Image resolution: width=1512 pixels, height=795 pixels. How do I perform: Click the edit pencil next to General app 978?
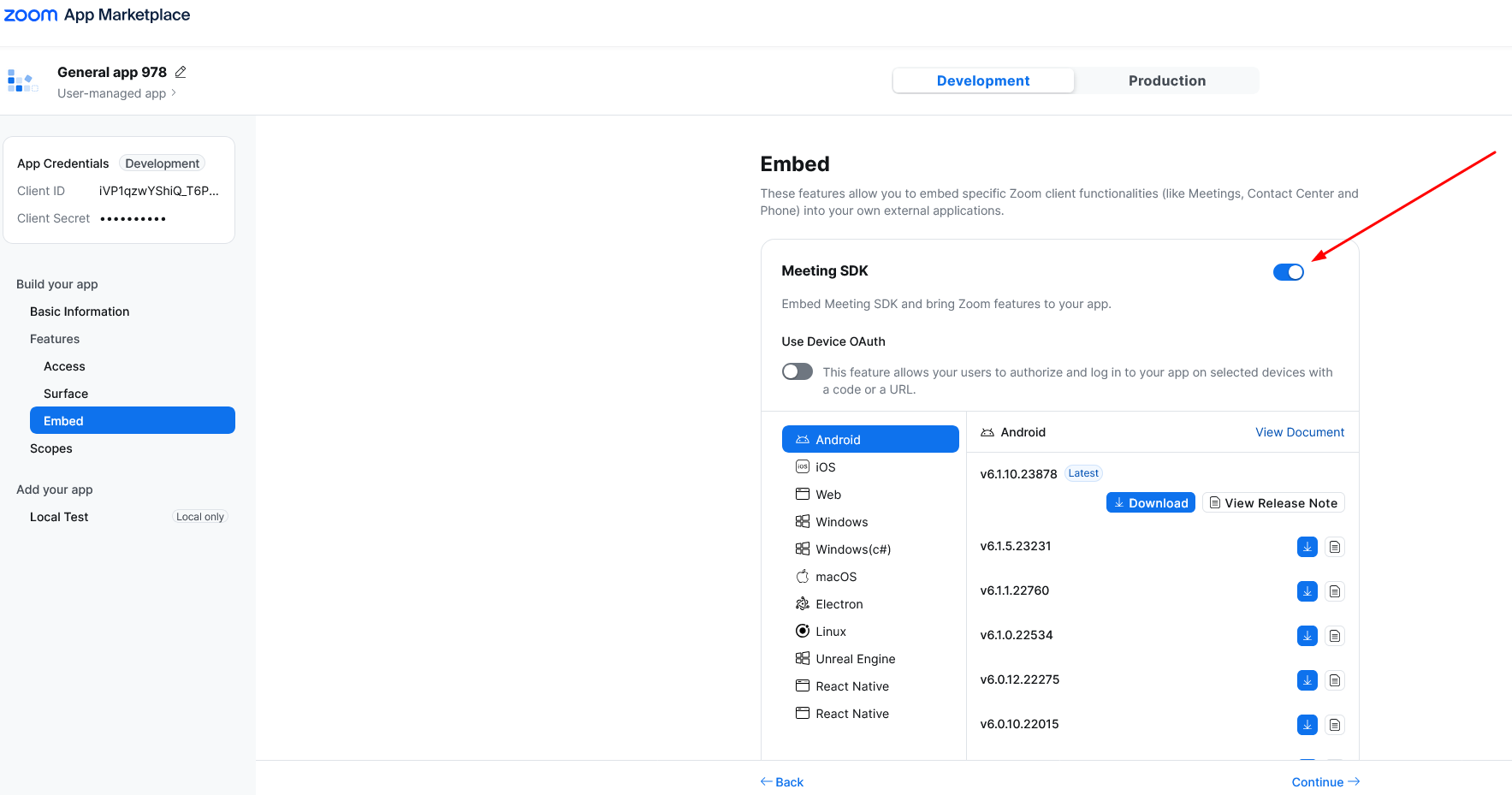(181, 72)
